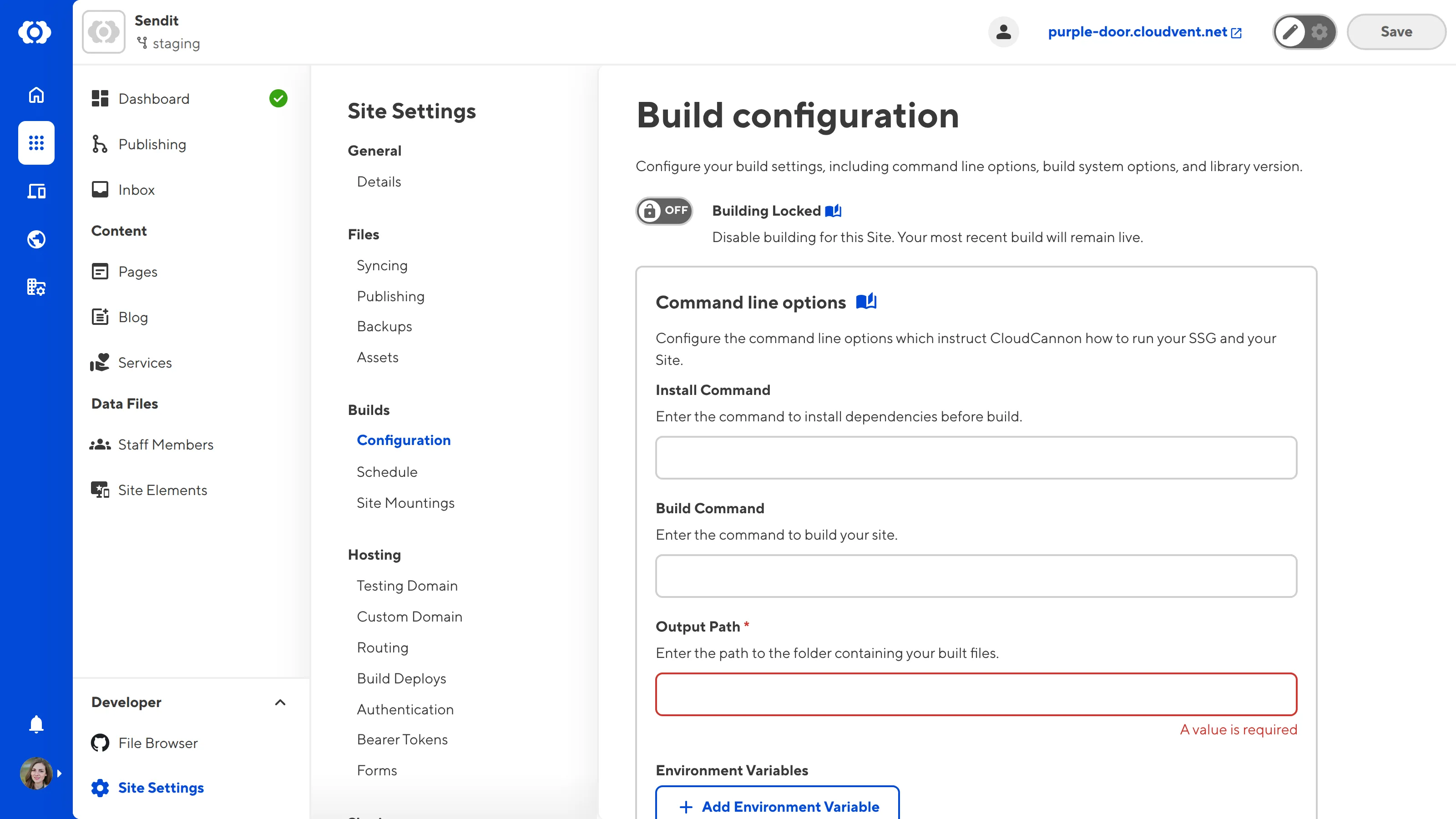Open the Schedule settings page
Viewport: 1456px width, 819px height.
[x=387, y=471]
